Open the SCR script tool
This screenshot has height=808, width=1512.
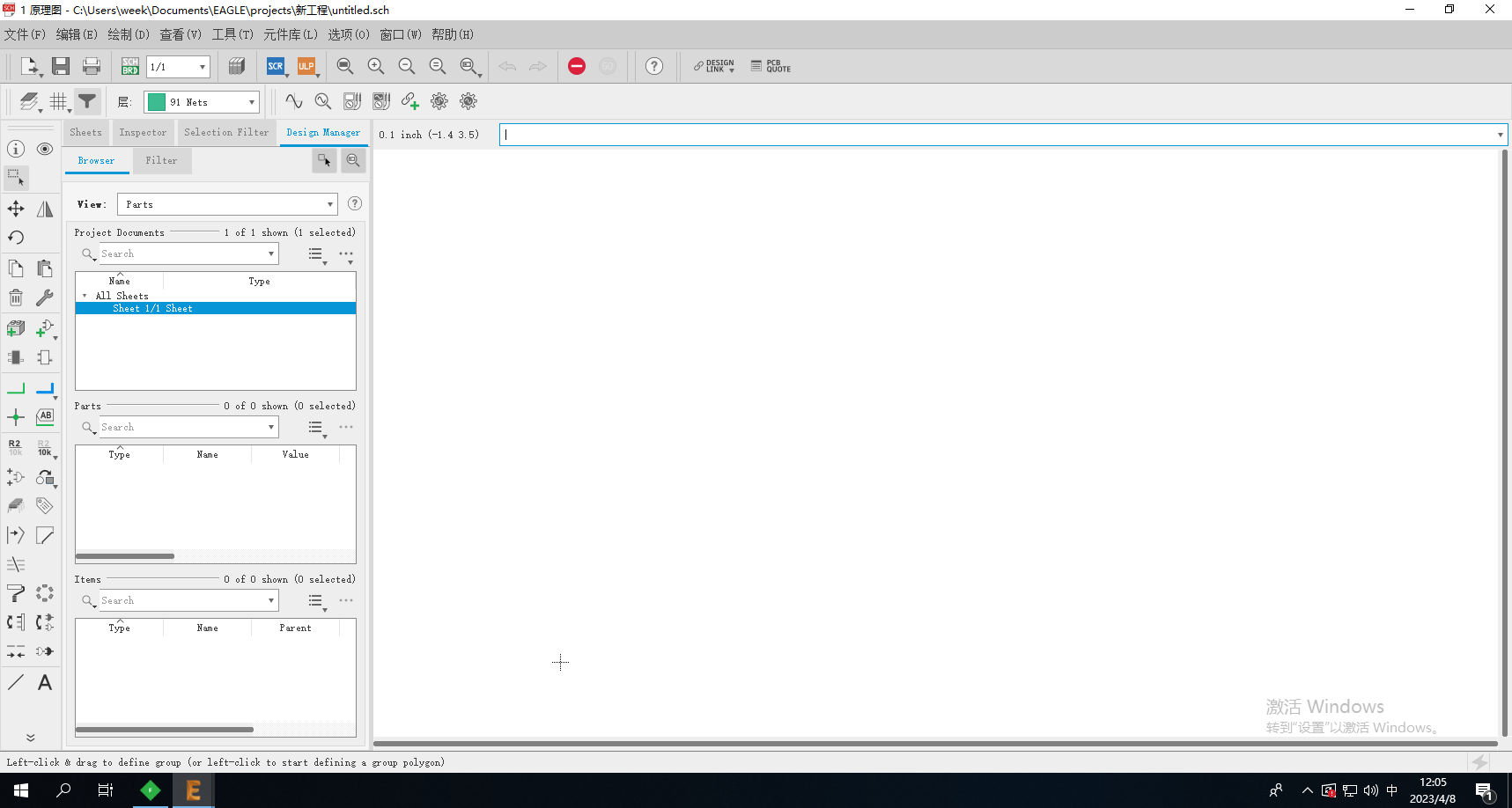pos(276,66)
